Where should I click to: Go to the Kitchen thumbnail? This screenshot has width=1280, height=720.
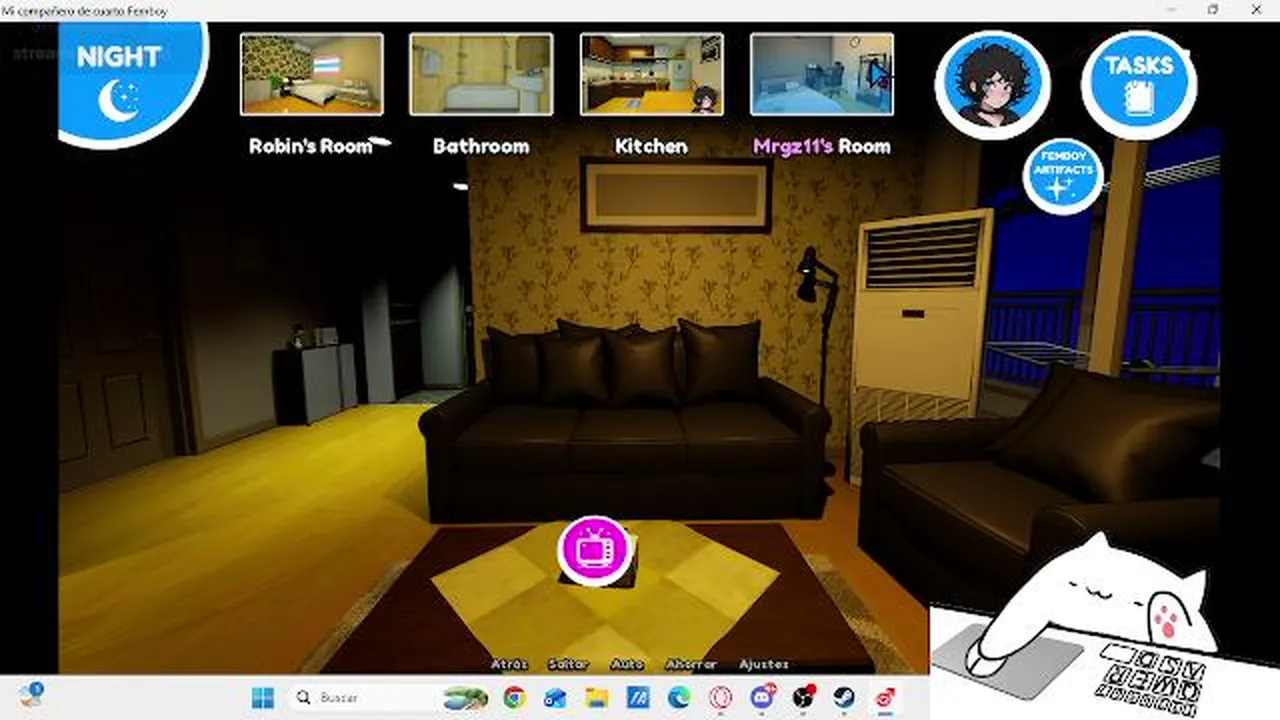click(651, 74)
